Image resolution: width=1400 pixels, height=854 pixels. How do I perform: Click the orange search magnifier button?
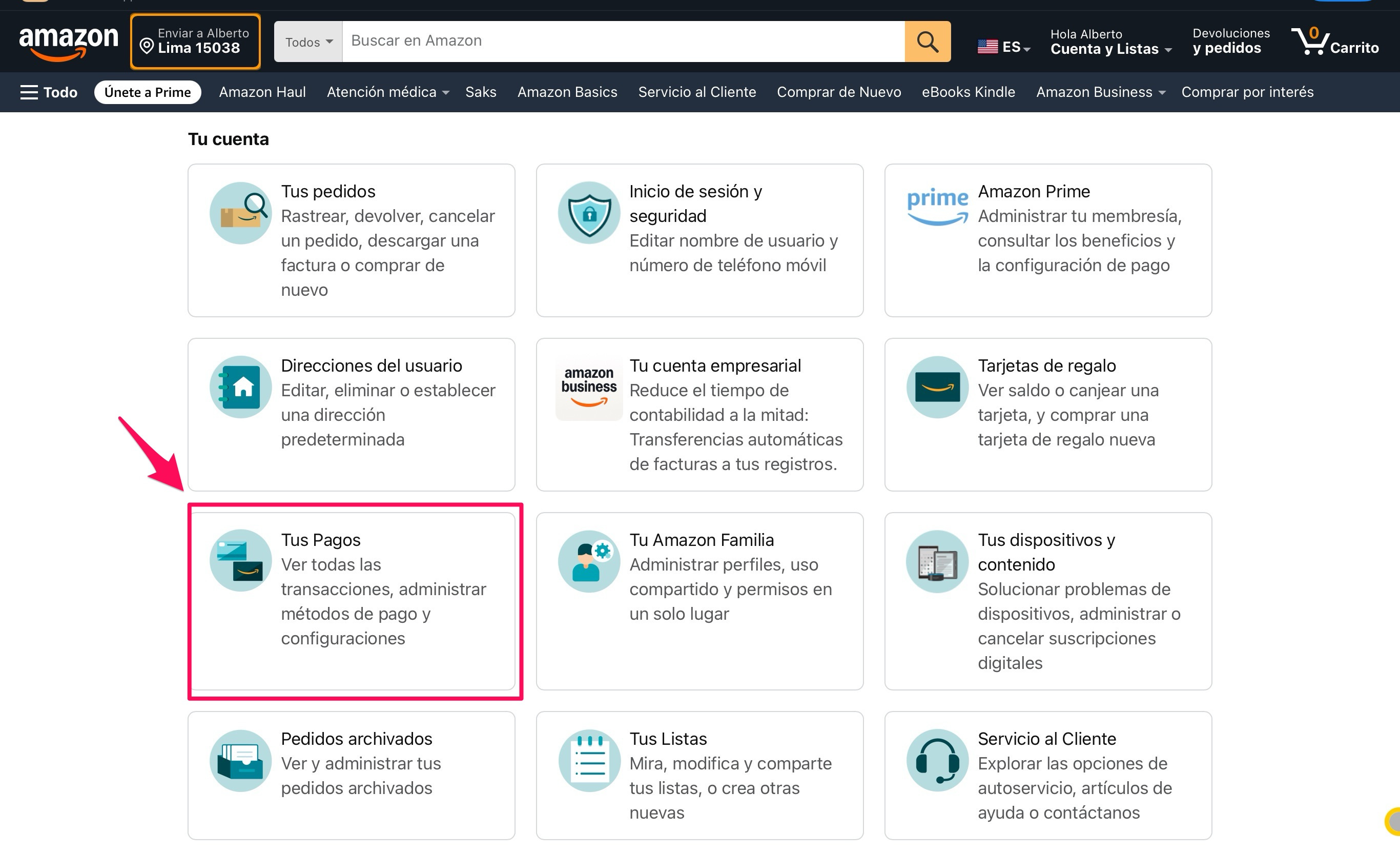click(x=927, y=42)
